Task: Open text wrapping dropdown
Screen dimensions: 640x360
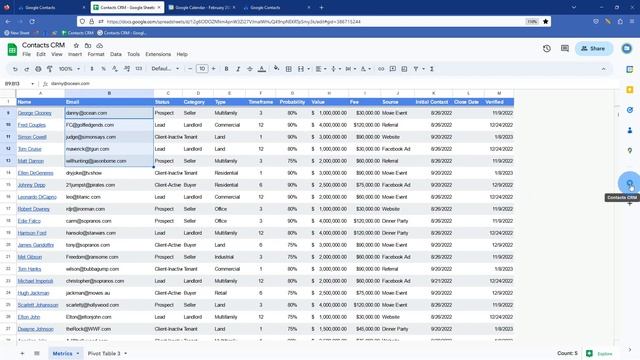Action: click(351, 69)
